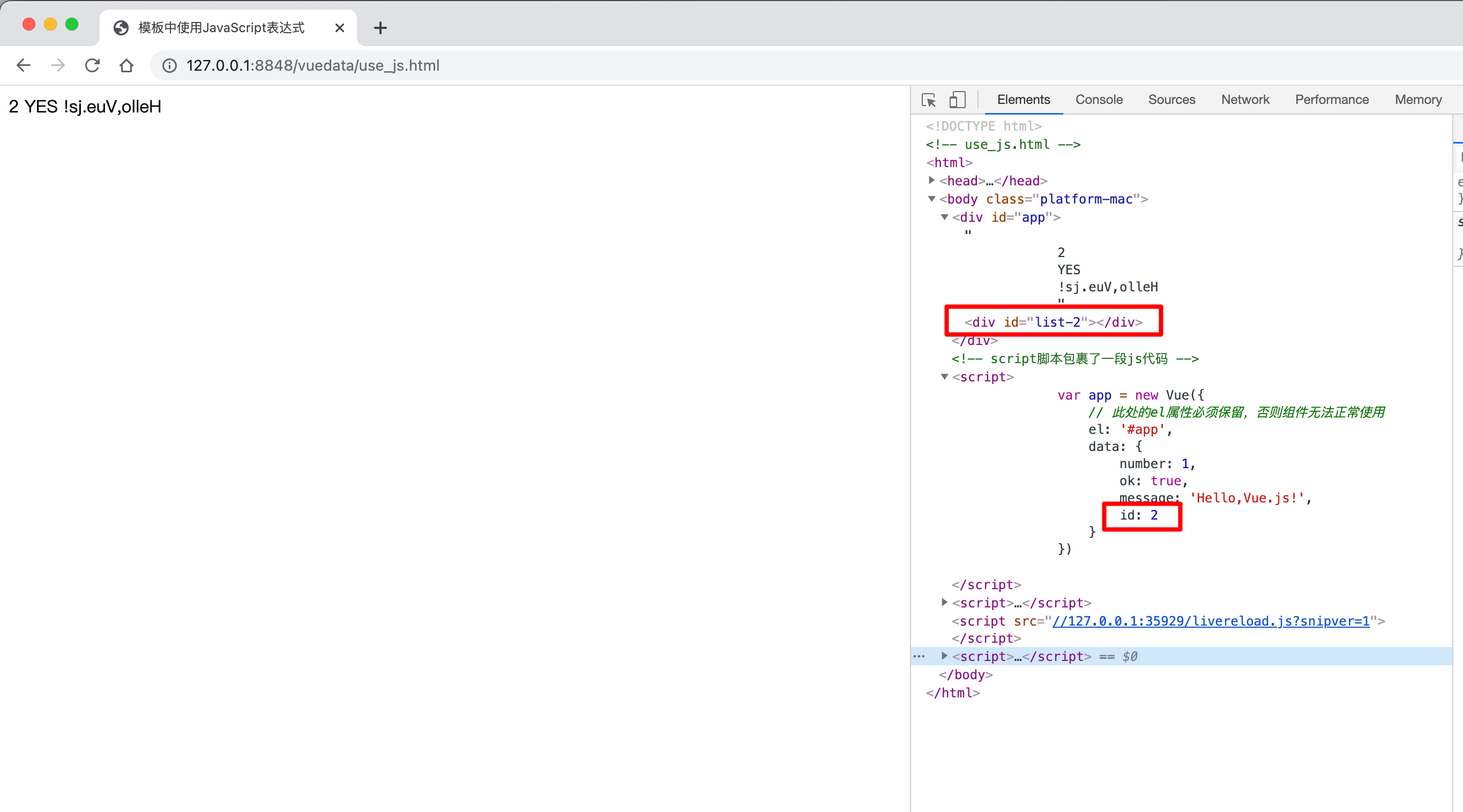Collapse the div id app node

pos(944,217)
